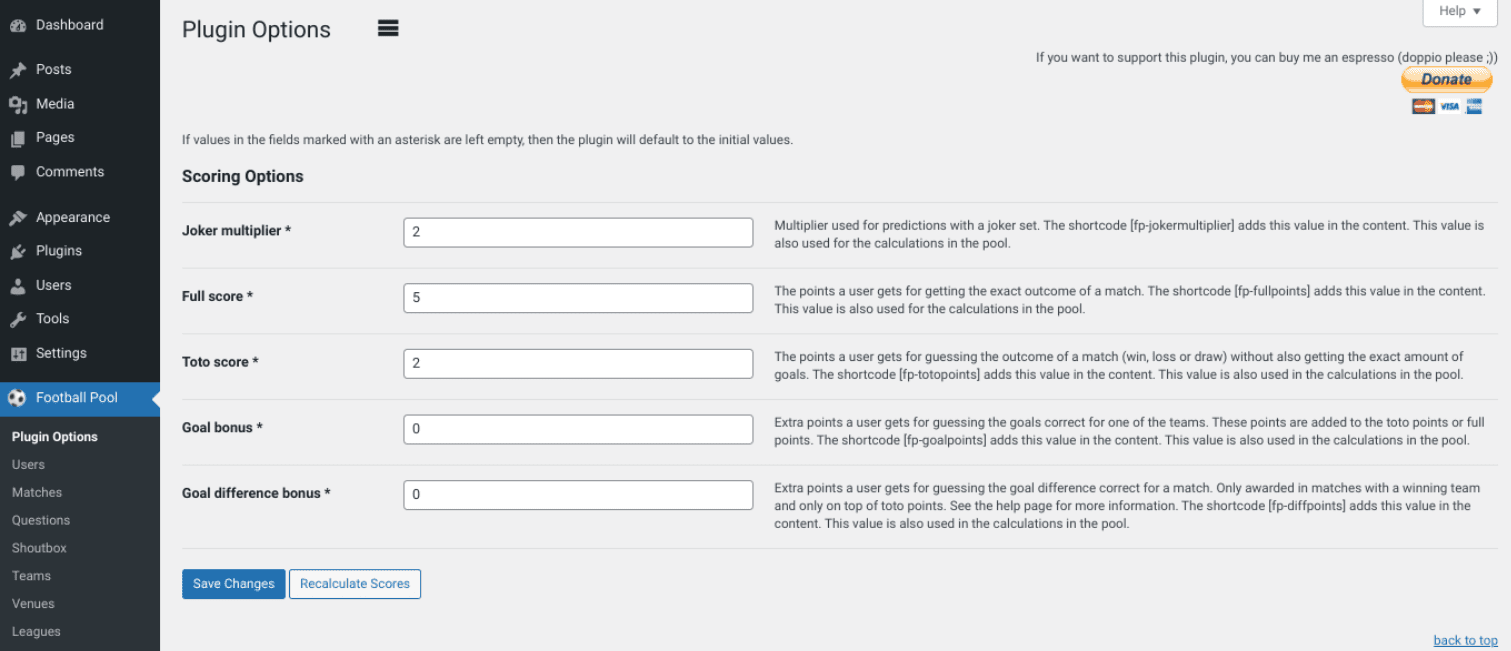Screen dimensions: 1511x651
Task: Click Recalculate Scores
Action: pyautogui.click(x=354, y=583)
